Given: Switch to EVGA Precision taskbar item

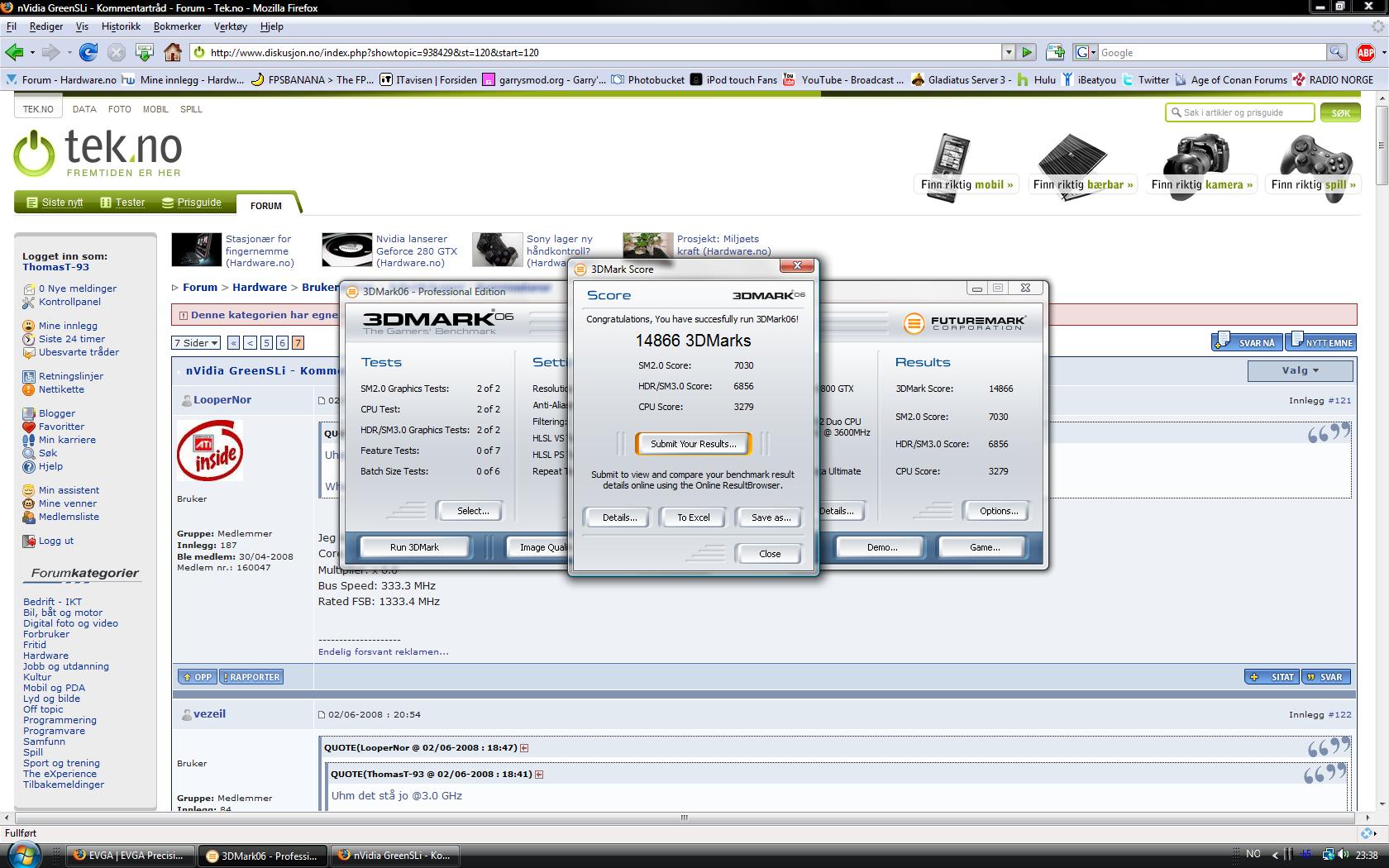Looking at the screenshot, I should coord(131,856).
